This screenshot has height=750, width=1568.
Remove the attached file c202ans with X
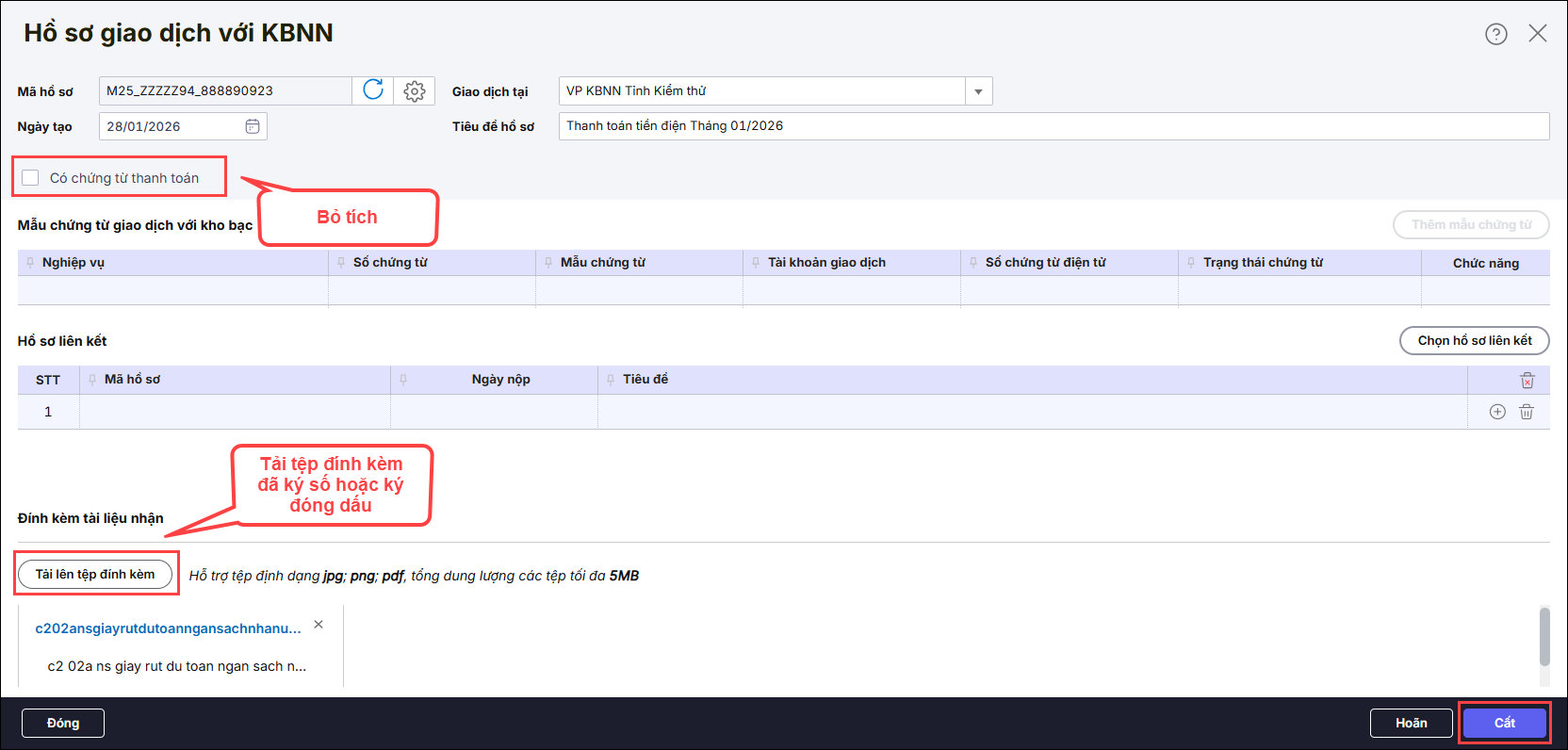(318, 625)
